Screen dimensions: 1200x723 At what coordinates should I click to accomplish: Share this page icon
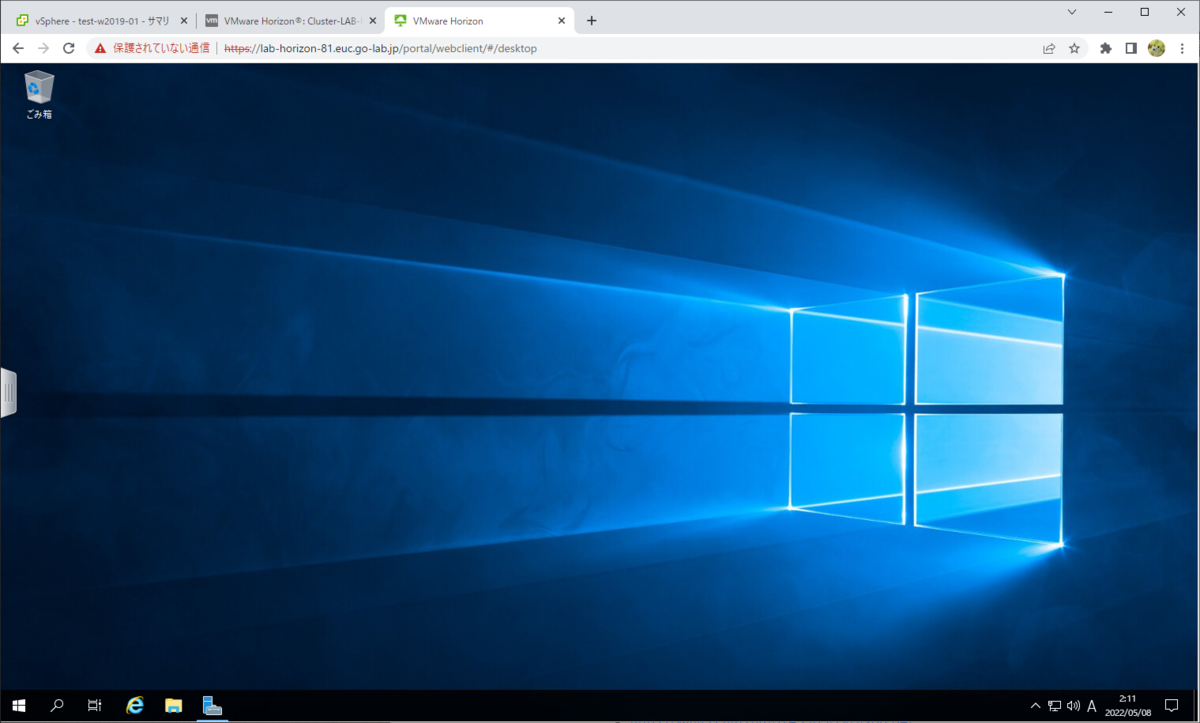[x=1049, y=48]
